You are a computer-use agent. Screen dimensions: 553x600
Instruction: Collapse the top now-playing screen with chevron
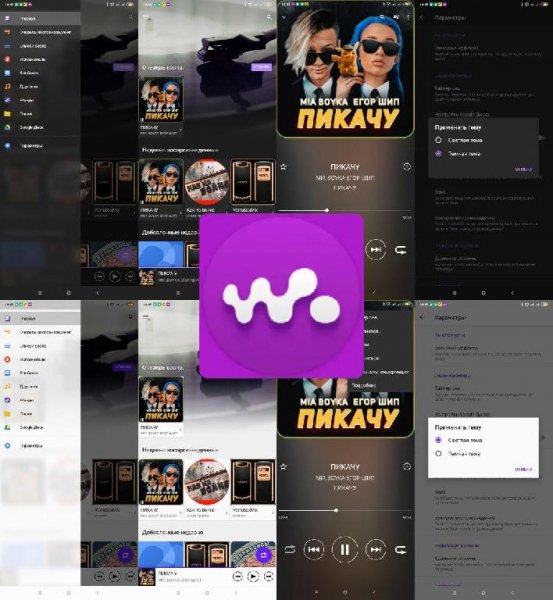(284, 17)
